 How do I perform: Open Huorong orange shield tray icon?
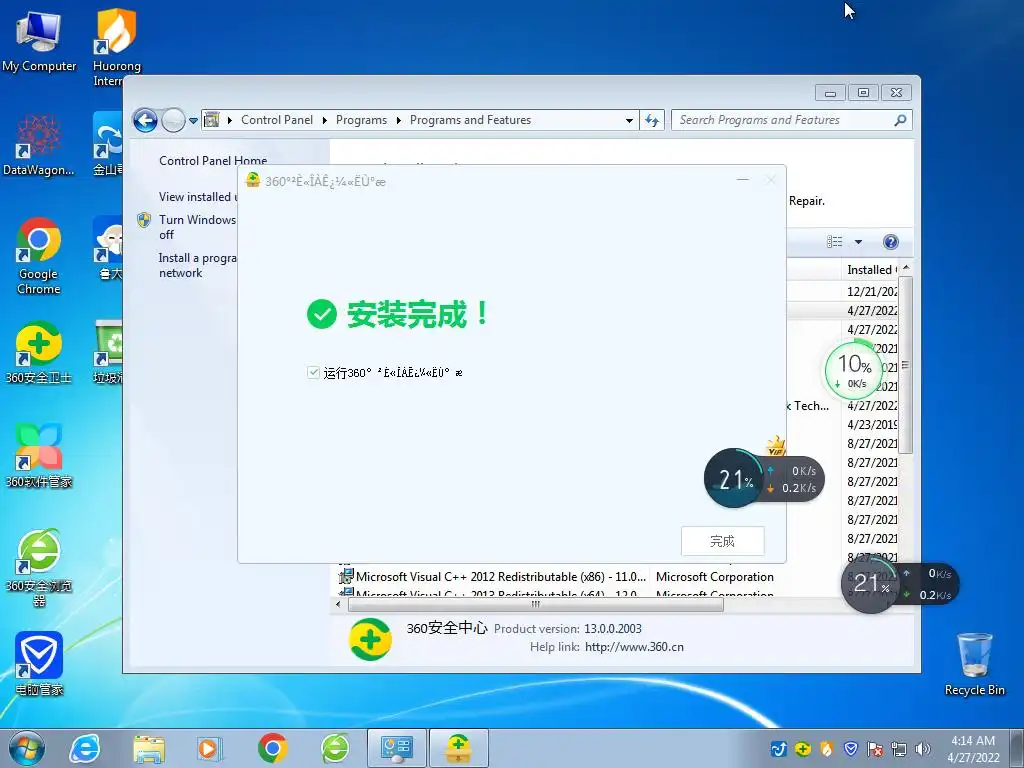[x=827, y=749]
